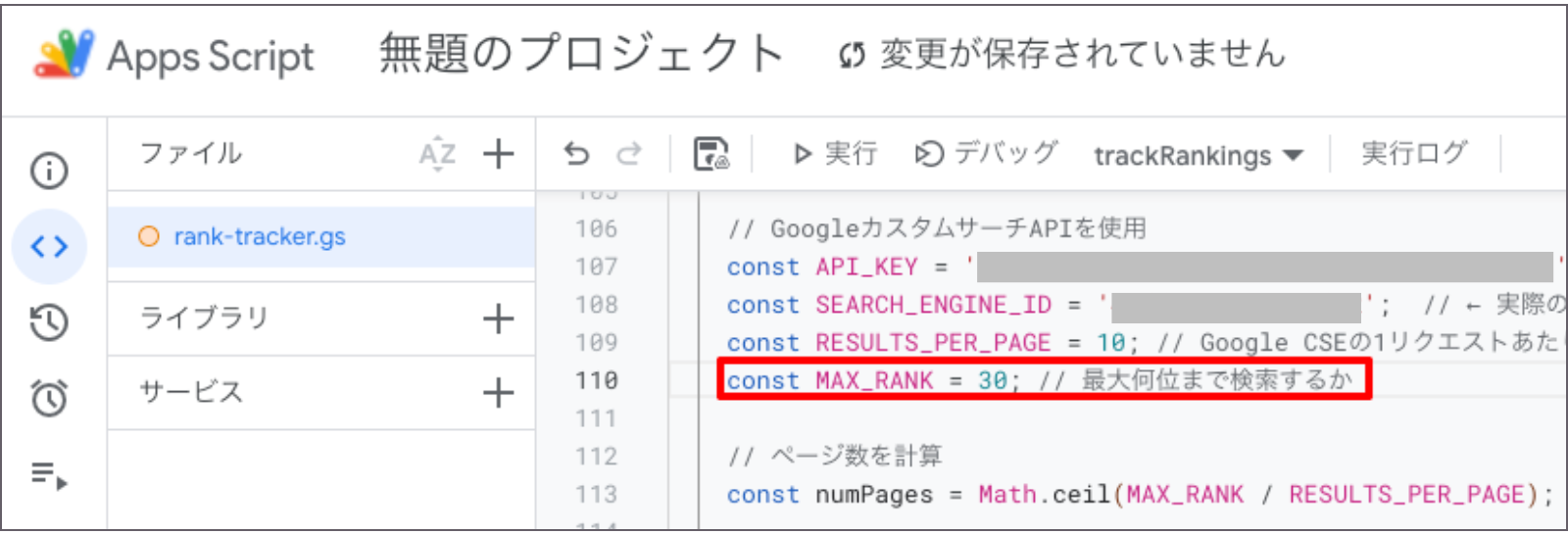
Task: Open the trackRankings function dropdown
Action: click(1199, 156)
